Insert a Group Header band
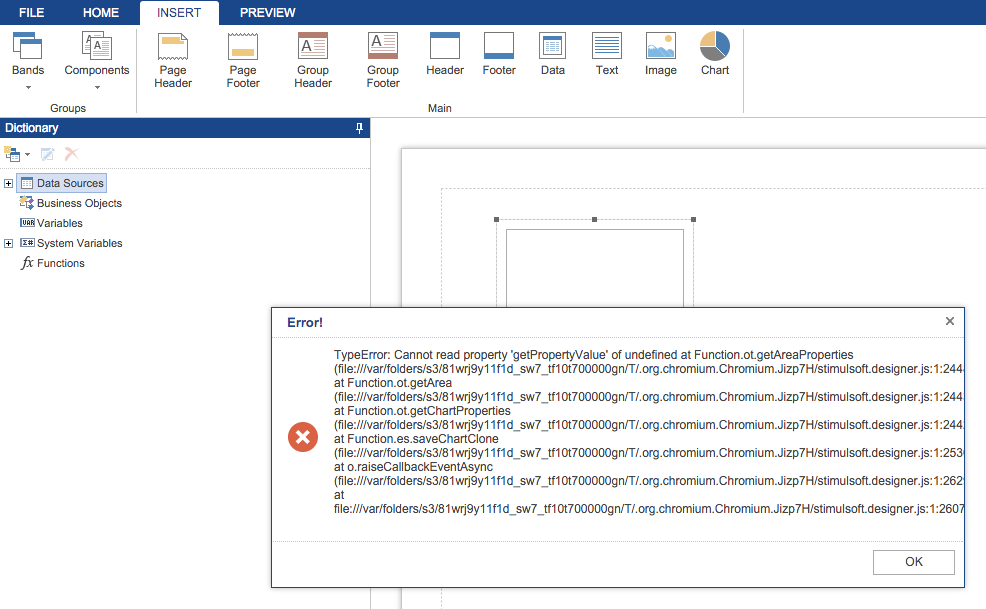This screenshot has height=609, width=986. [x=313, y=60]
